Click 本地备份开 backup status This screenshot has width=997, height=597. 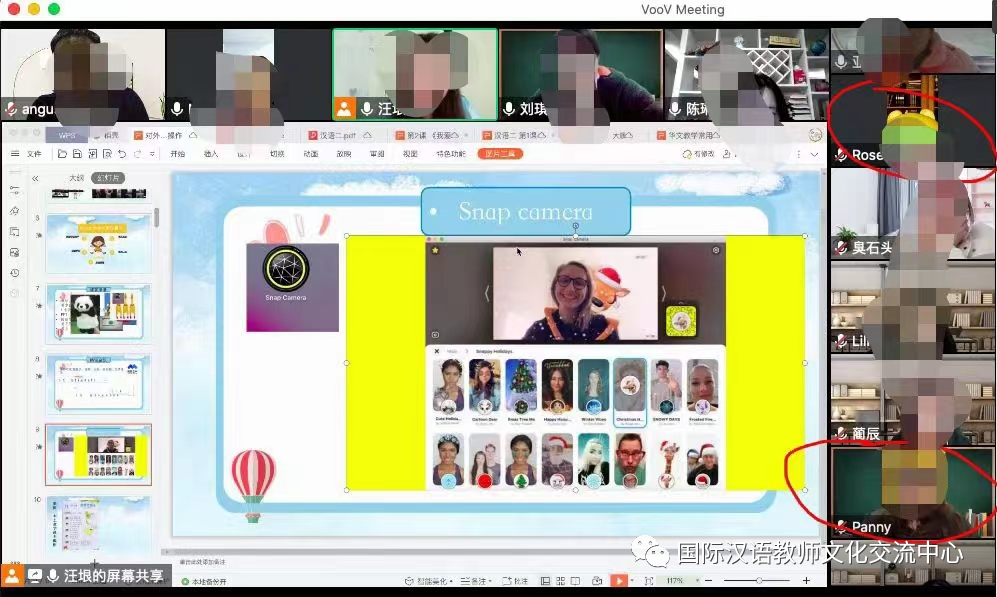[203, 581]
